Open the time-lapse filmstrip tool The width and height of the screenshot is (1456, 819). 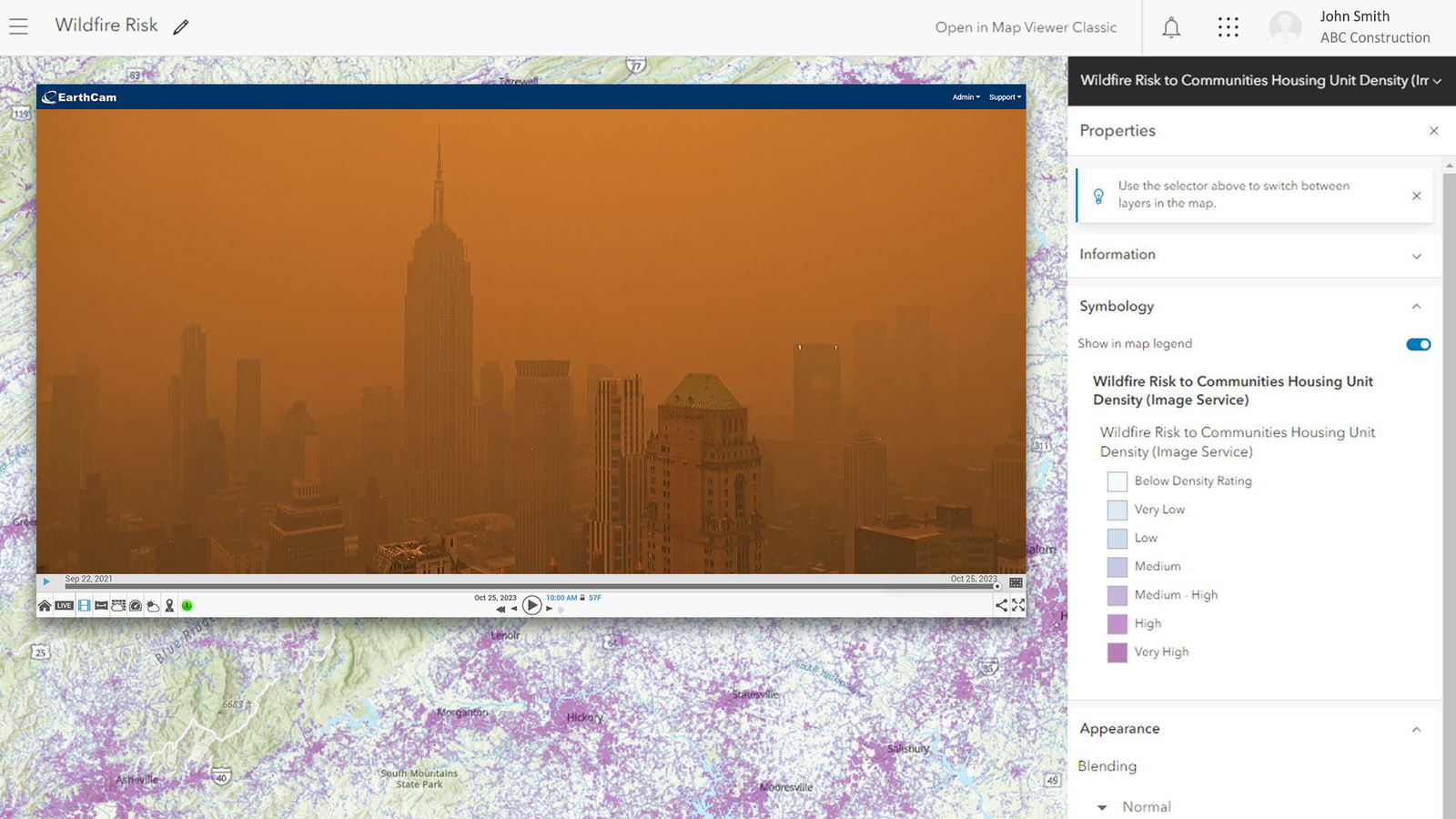[x=85, y=605]
